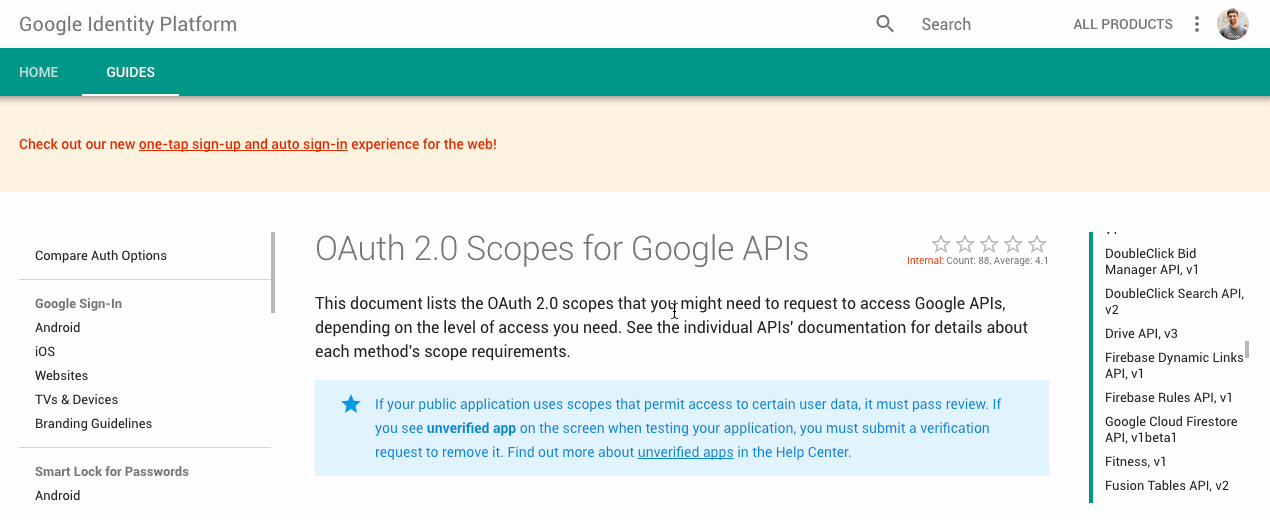This screenshot has width=1270, height=520.
Task: Open Compare Auth Options in sidebar
Action: (x=101, y=255)
